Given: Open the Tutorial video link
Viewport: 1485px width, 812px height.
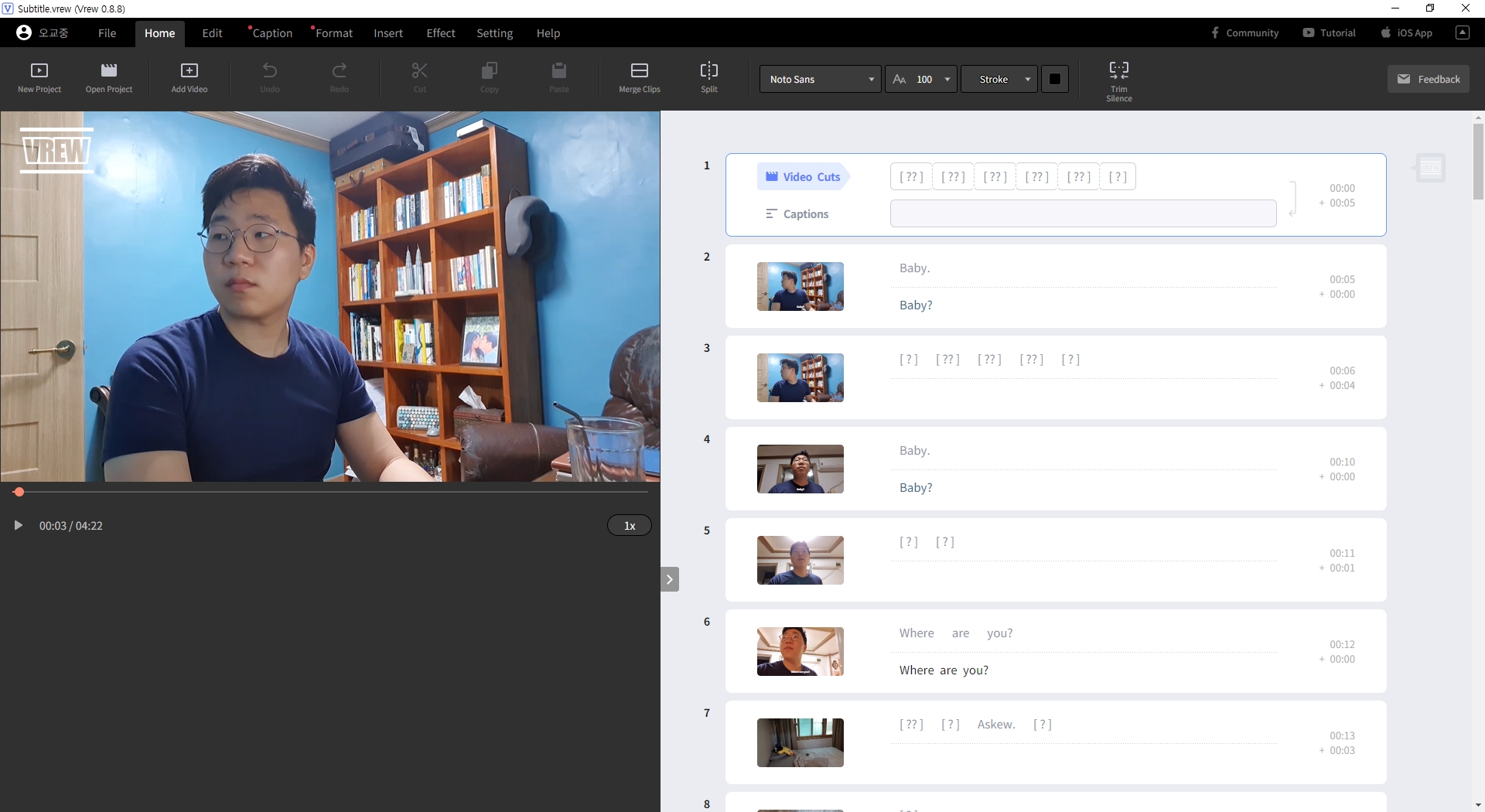Looking at the screenshot, I should (x=1329, y=32).
